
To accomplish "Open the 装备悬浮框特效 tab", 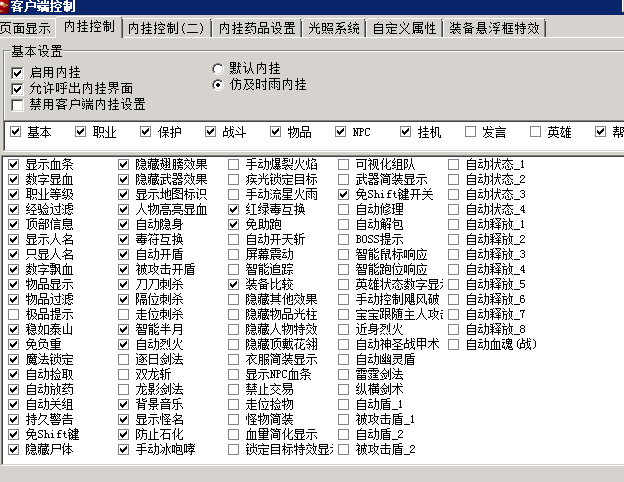I will 495,28.
